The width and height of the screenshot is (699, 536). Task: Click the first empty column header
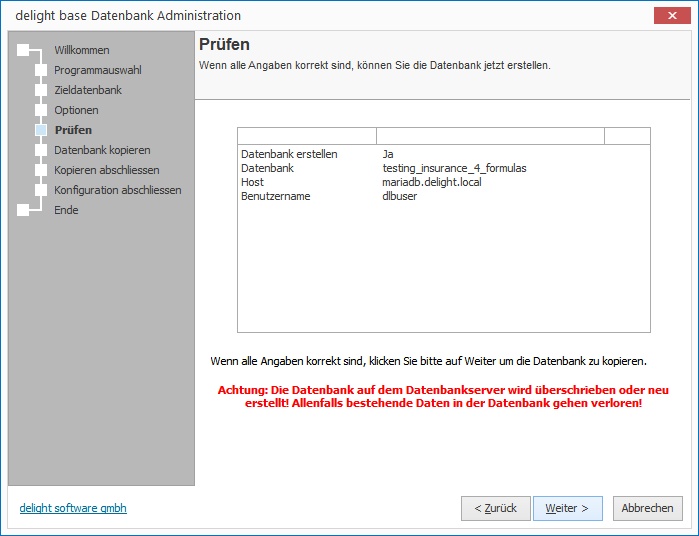tap(306, 136)
